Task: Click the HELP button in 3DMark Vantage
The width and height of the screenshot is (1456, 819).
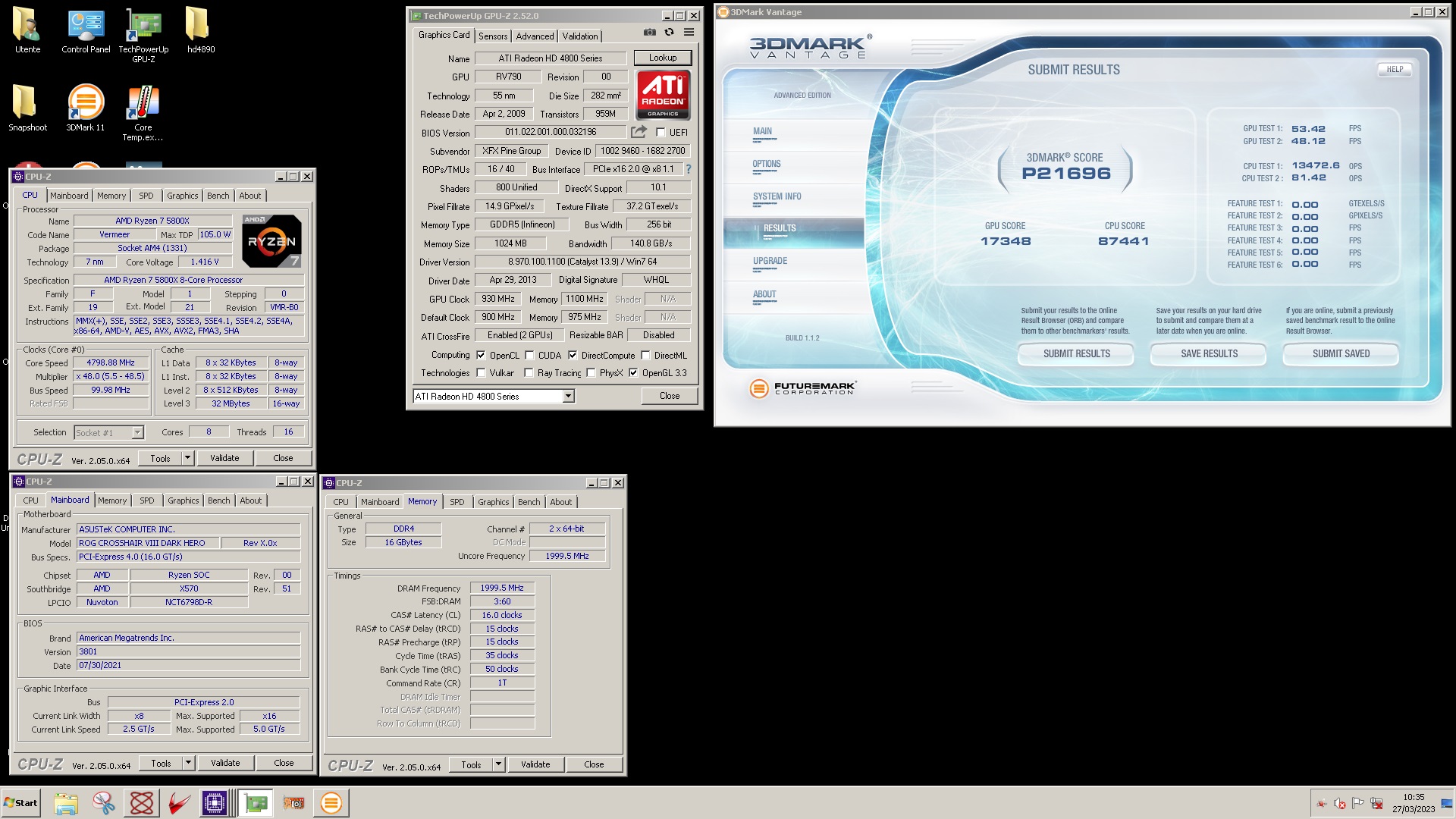Action: click(1395, 69)
